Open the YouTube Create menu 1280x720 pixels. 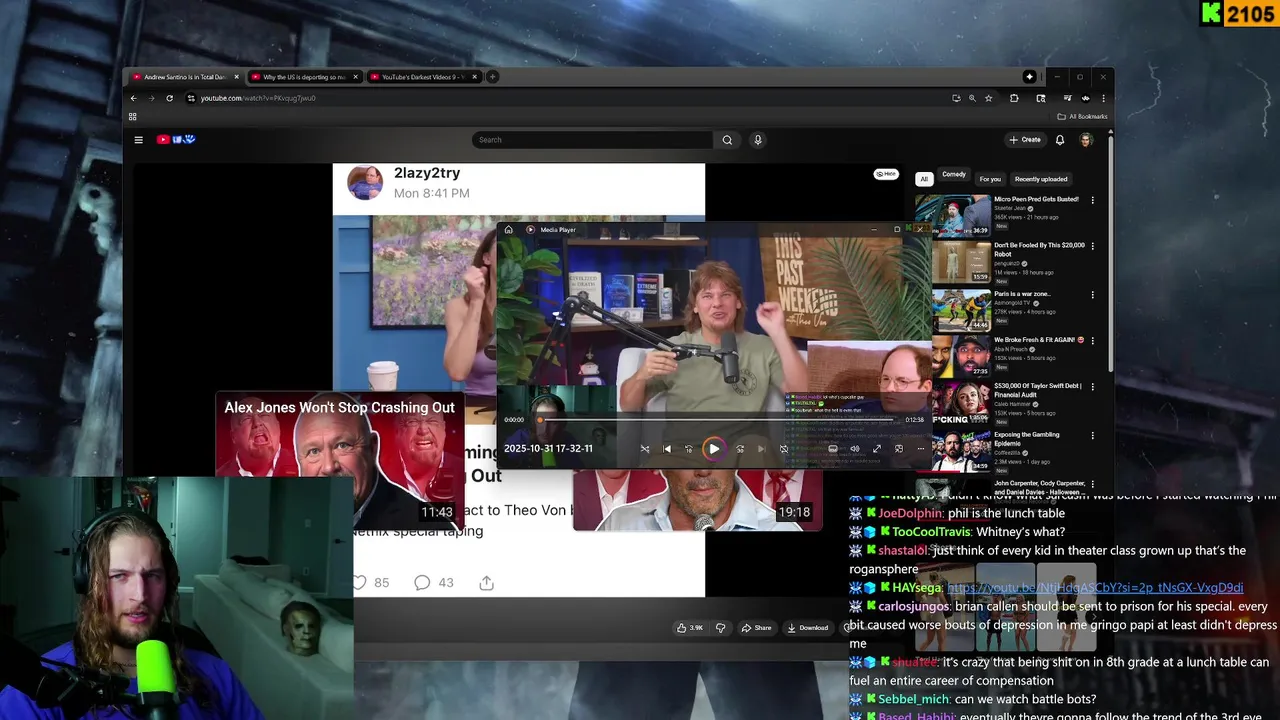(x=1025, y=140)
